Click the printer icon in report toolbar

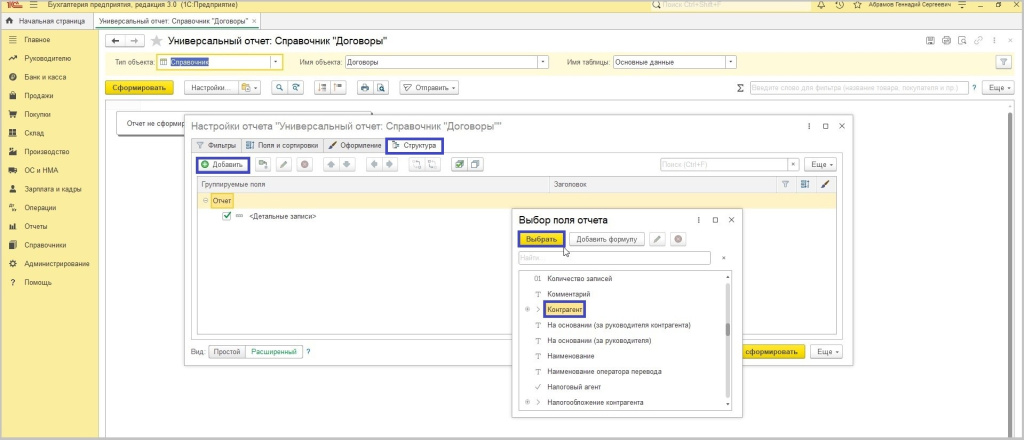pos(365,88)
